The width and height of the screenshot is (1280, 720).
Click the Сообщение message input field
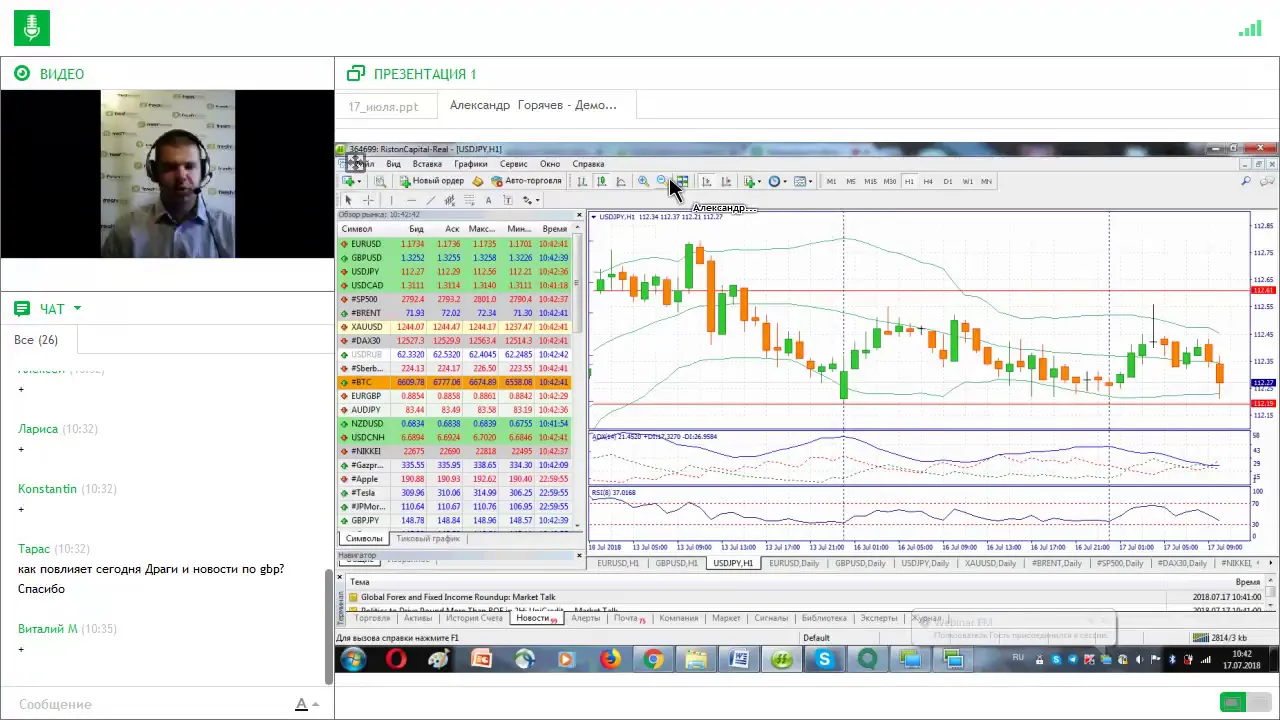point(150,704)
